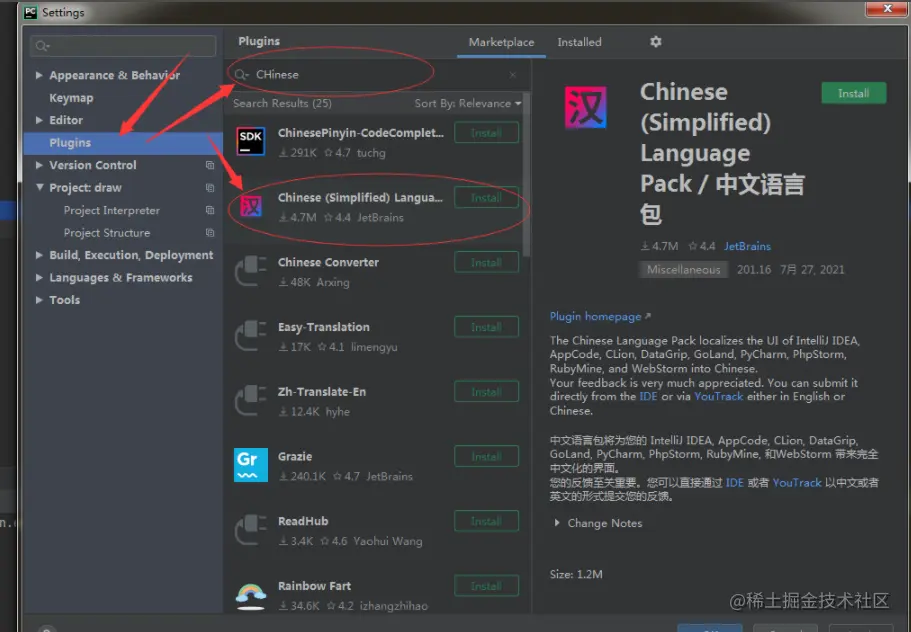Expand the Change Notes section
This screenshot has height=632, width=911.
[557, 523]
